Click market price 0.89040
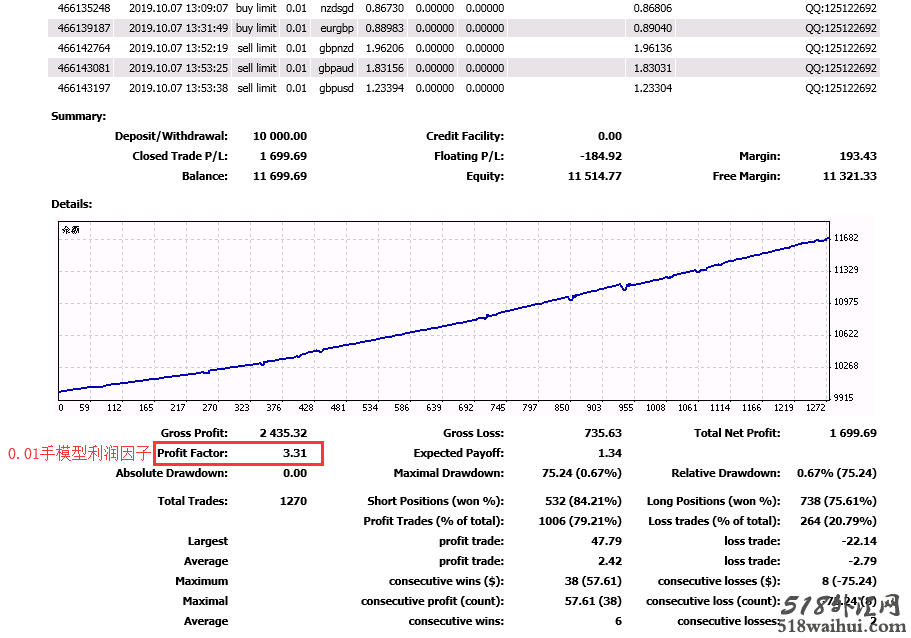 point(652,28)
